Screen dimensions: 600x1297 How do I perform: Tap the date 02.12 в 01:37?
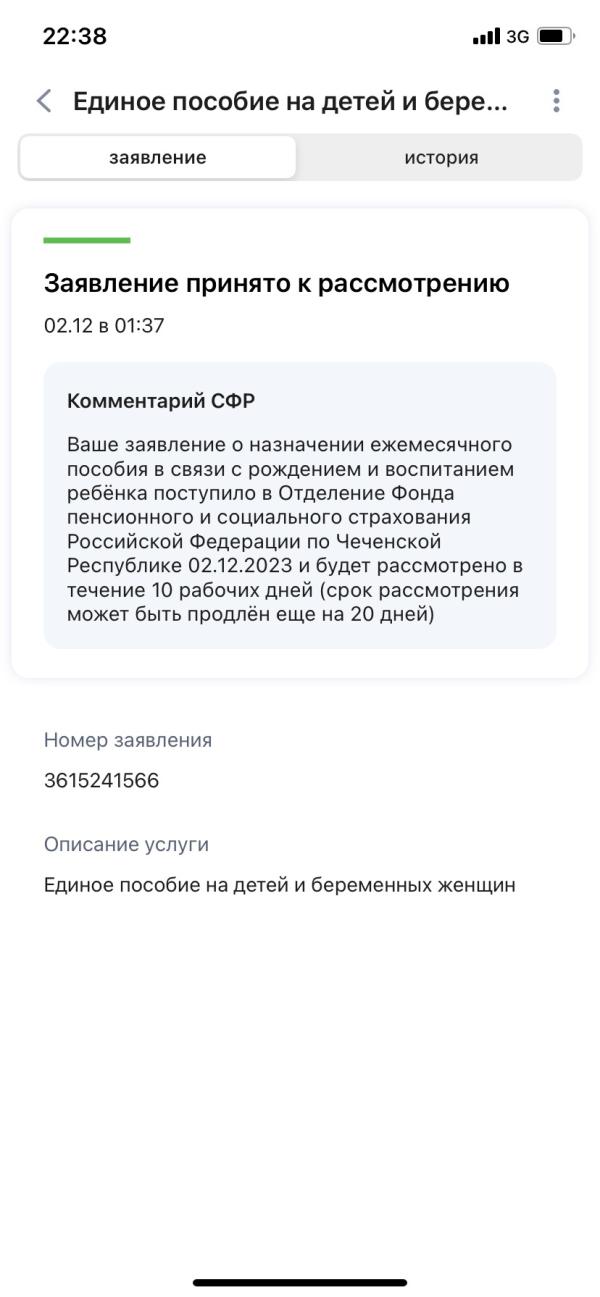(104, 327)
